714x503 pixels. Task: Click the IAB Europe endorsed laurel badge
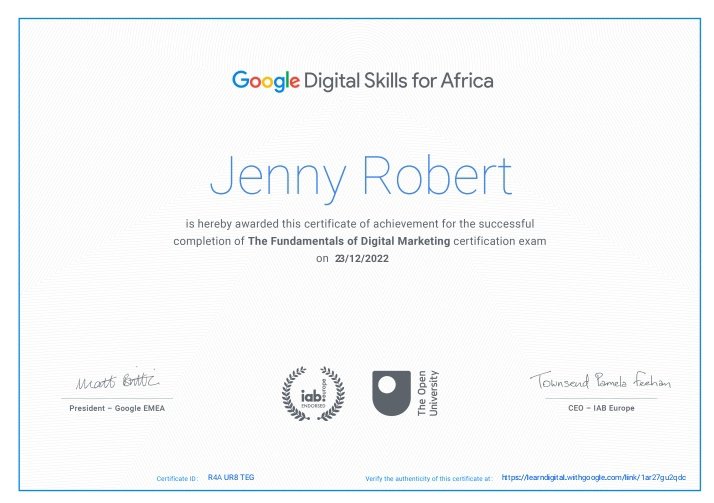[x=313, y=394]
